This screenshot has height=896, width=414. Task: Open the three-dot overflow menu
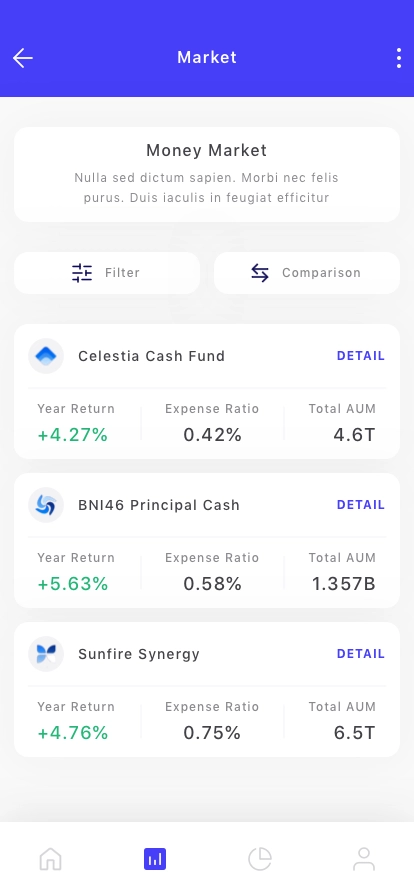click(399, 58)
